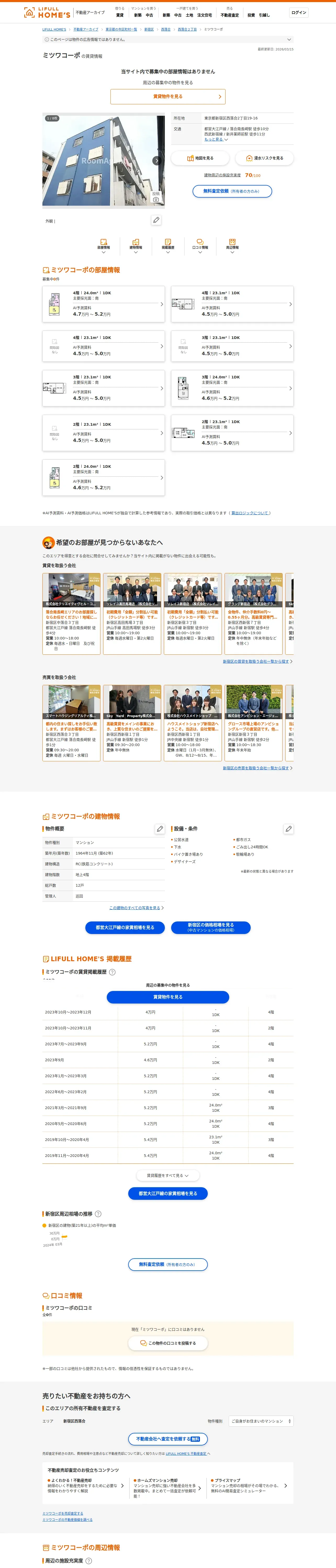Viewport: 336px width, 1568px height.
Task: Open the 物件種別 dropdown
Action: click(x=261, y=1421)
